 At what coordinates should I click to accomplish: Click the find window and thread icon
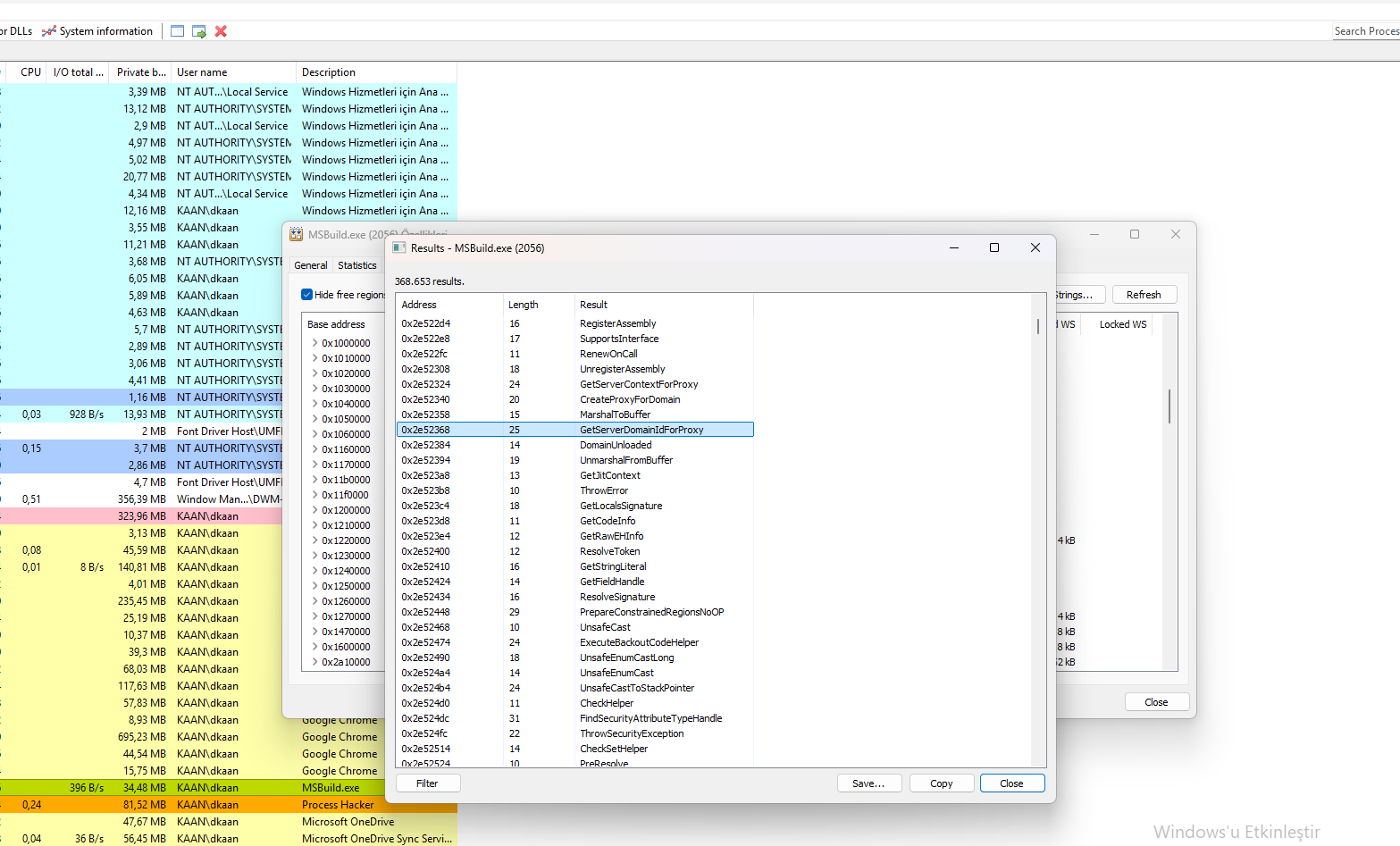pos(199,31)
